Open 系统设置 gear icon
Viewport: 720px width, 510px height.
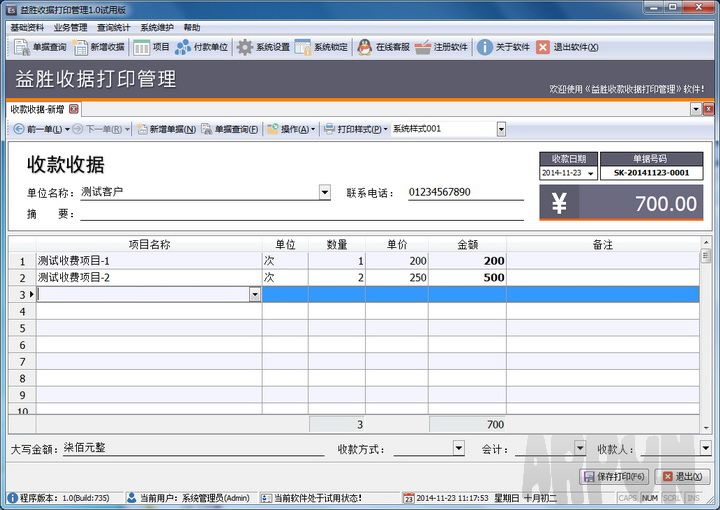(263, 47)
